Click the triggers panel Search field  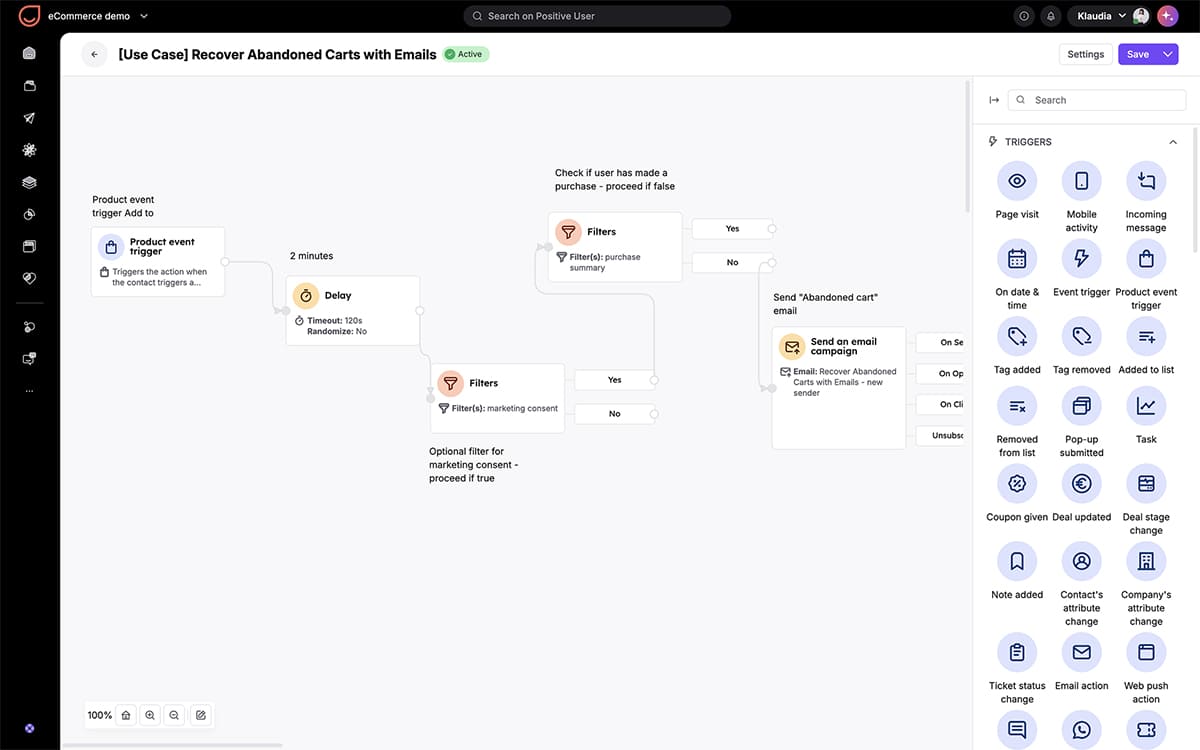pyautogui.click(x=1097, y=100)
